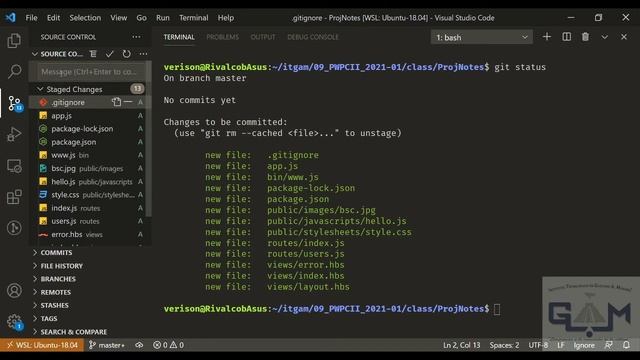The width and height of the screenshot is (640, 360).
Task: Open the Run menu
Action: pyautogui.click(x=162, y=18)
